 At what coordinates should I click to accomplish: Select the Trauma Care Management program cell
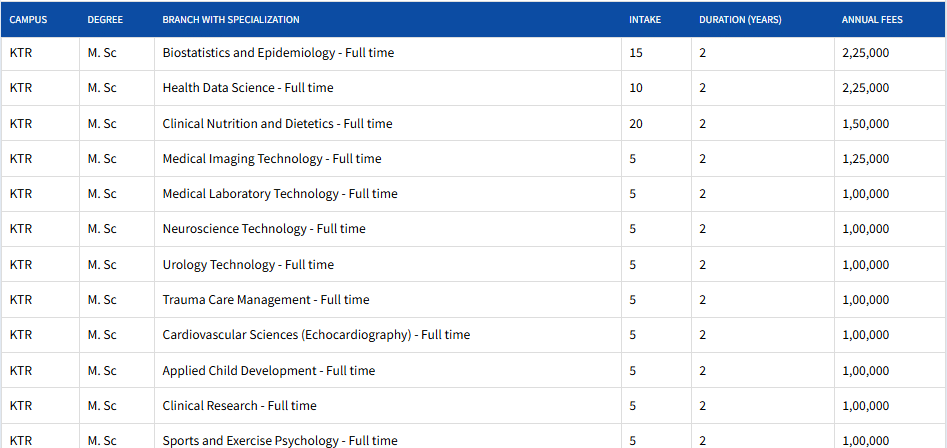266,300
